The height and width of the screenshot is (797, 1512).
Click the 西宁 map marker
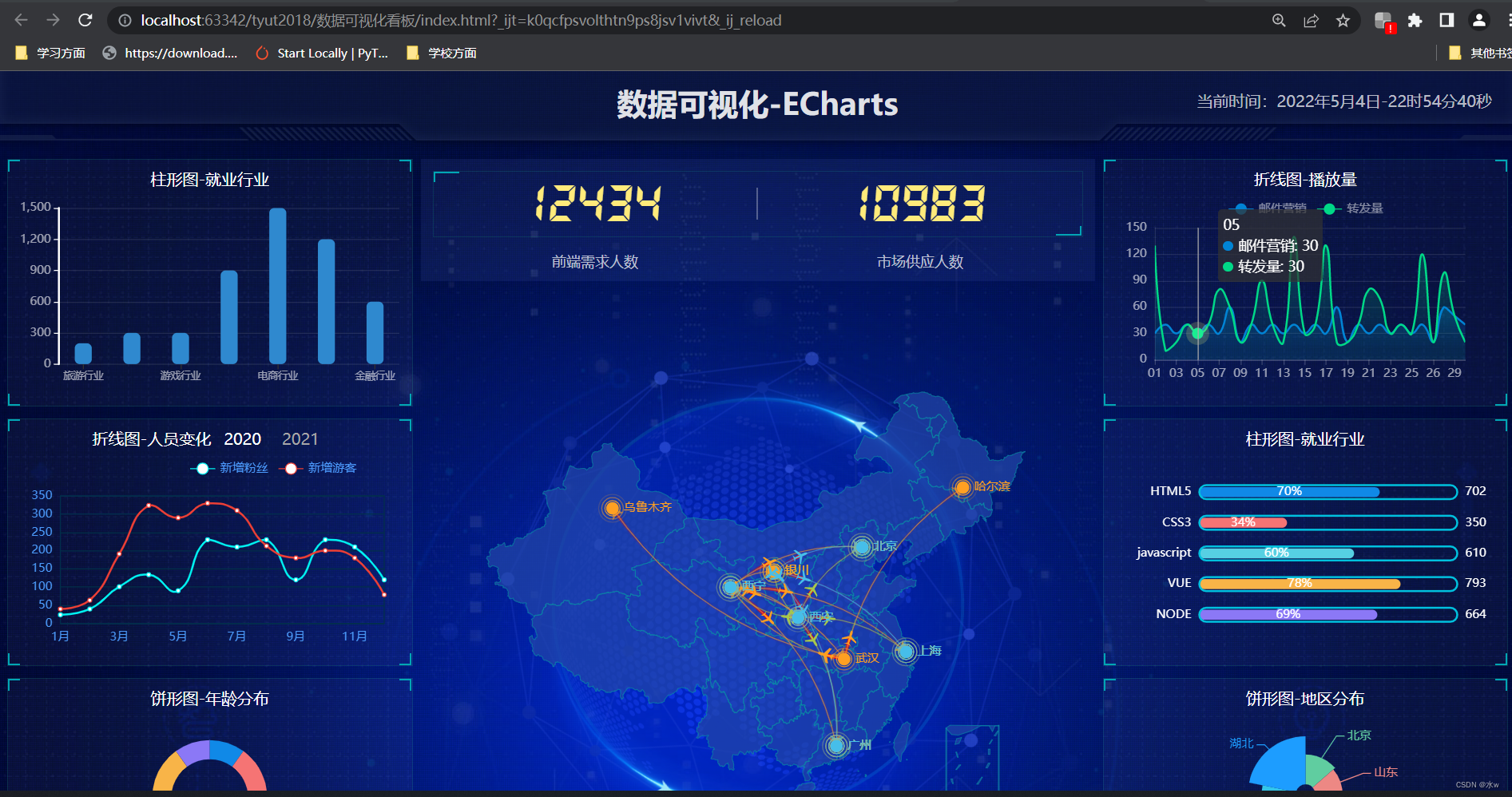(x=729, y=587)
